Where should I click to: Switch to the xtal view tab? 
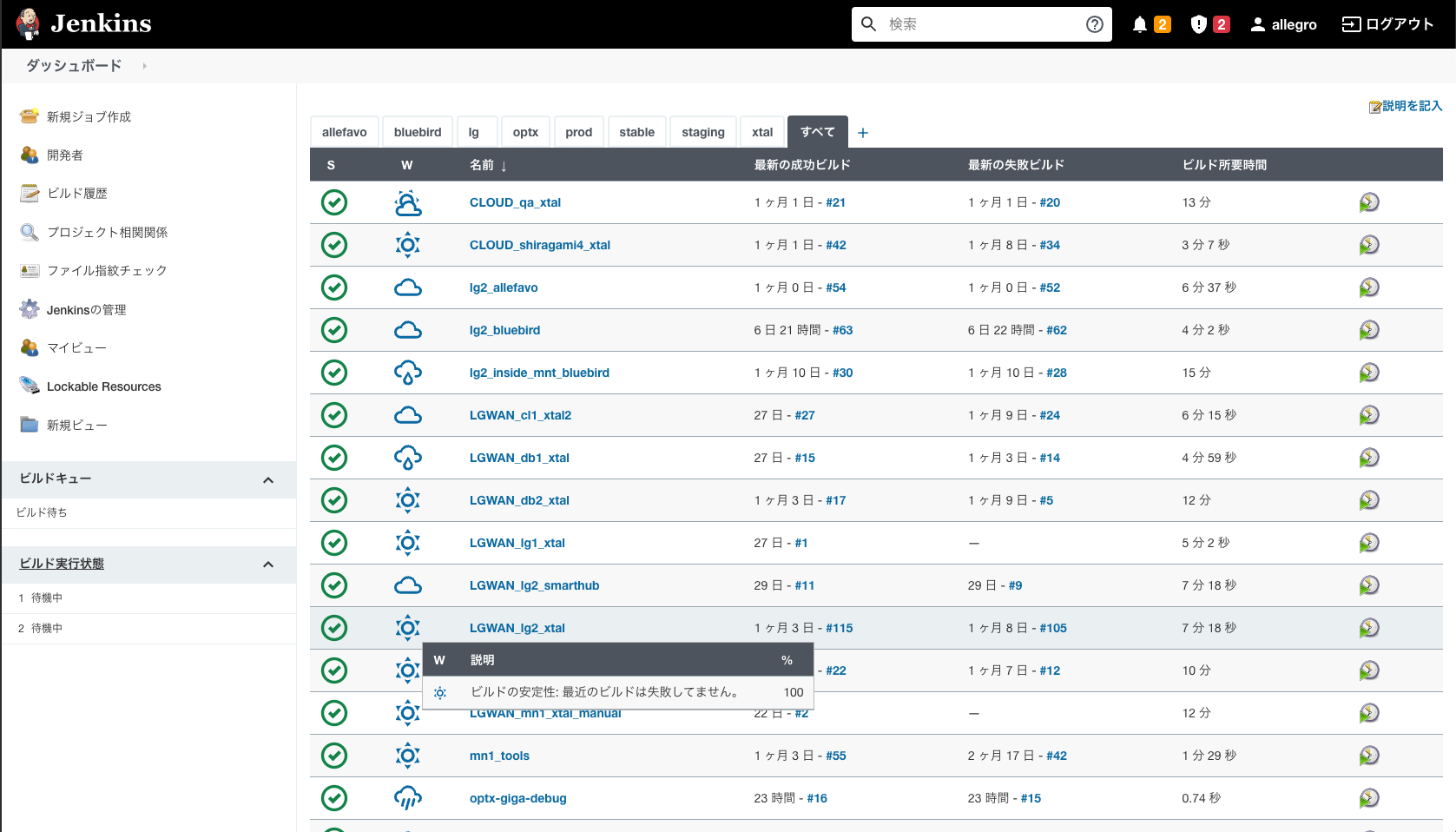tap(762, 132)
